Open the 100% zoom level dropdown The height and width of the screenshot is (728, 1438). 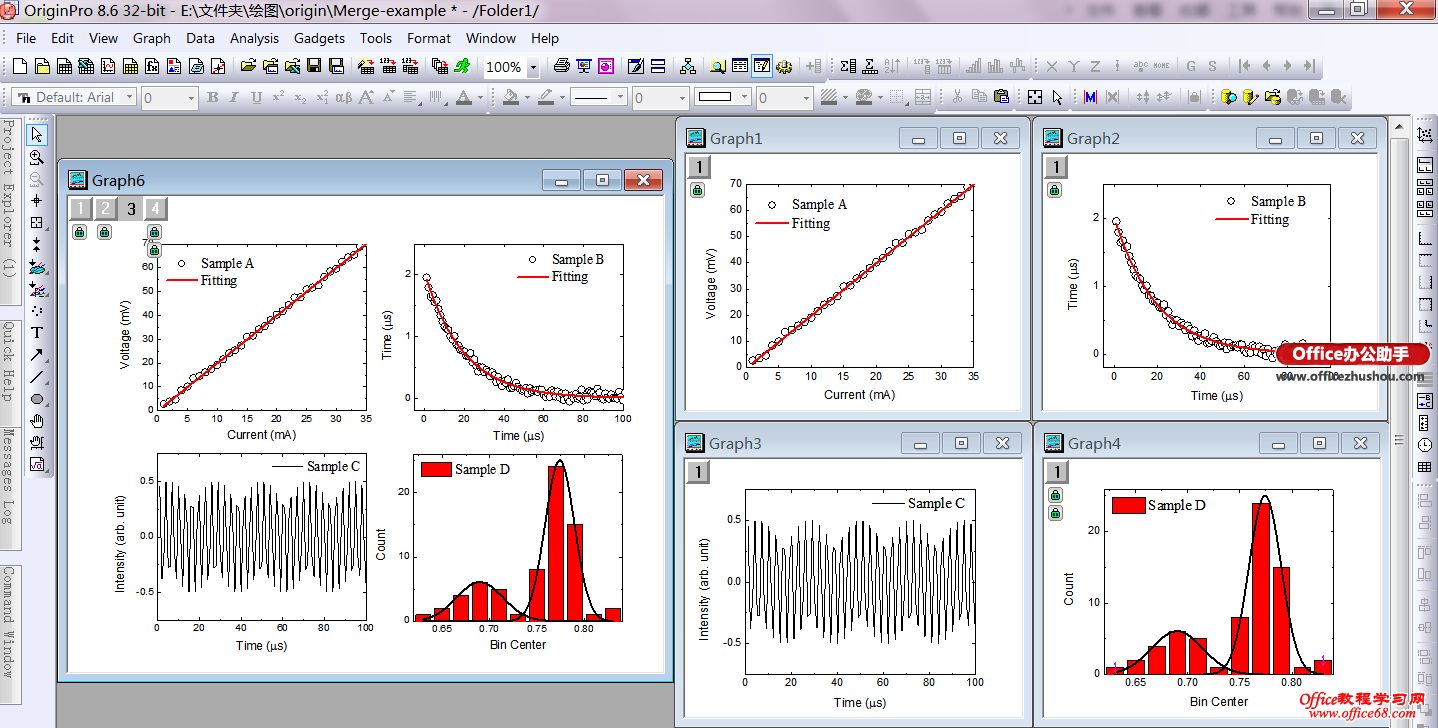pyautogui.click(x=532, y=67)
